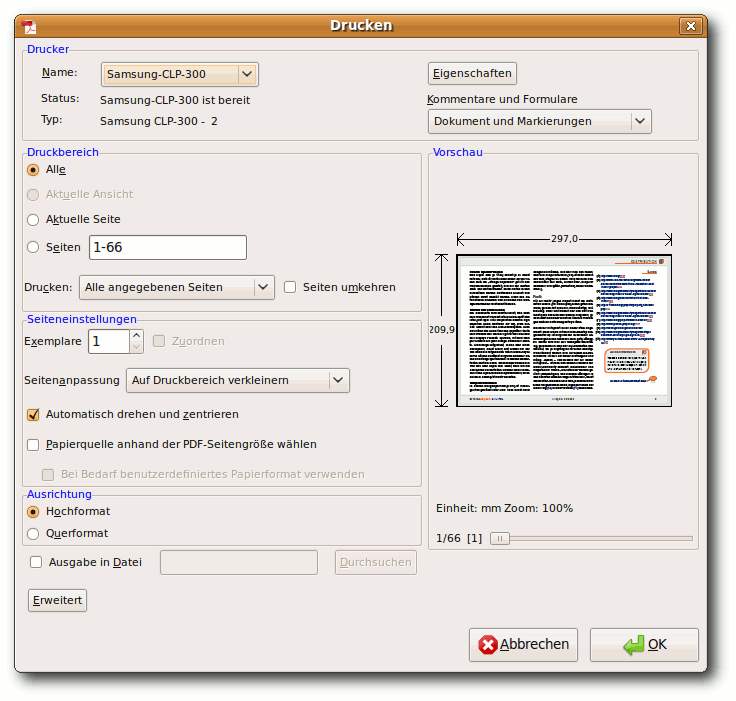Viewport: 736px width, 701px height.
Task: Click the Eigenschaften button
Action: coord(472,73)
